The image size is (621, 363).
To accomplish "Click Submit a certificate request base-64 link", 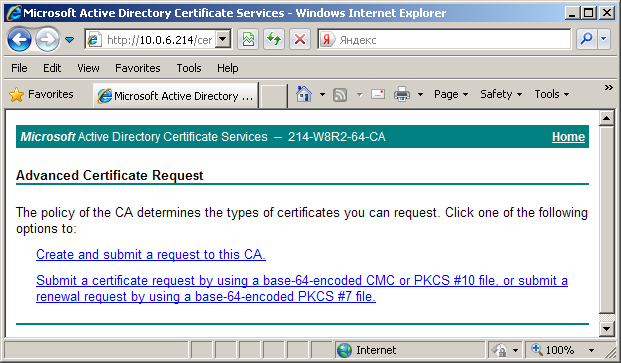I will [302, 289].
